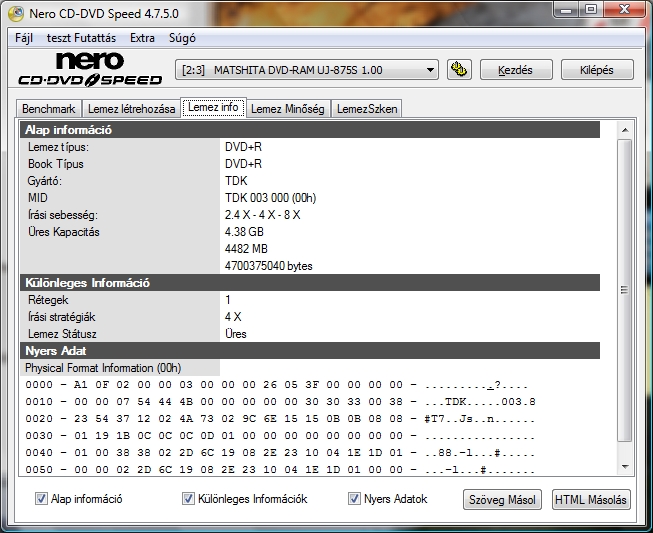Click the Alap információ section header
The height and width of the screenshot is (533, 653).
[310, 130]
